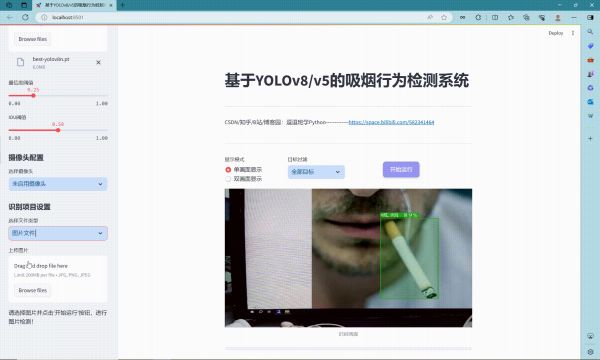This screenshot has width=600, height=360.
Task: Select the single-view display radio button
Action: pos(228,169)
